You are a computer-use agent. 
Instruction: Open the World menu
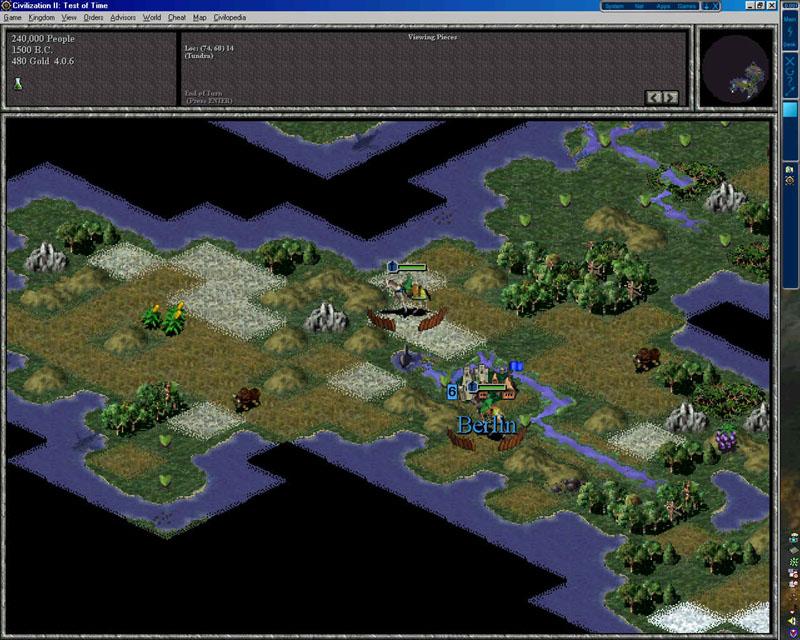coord(152,17)
